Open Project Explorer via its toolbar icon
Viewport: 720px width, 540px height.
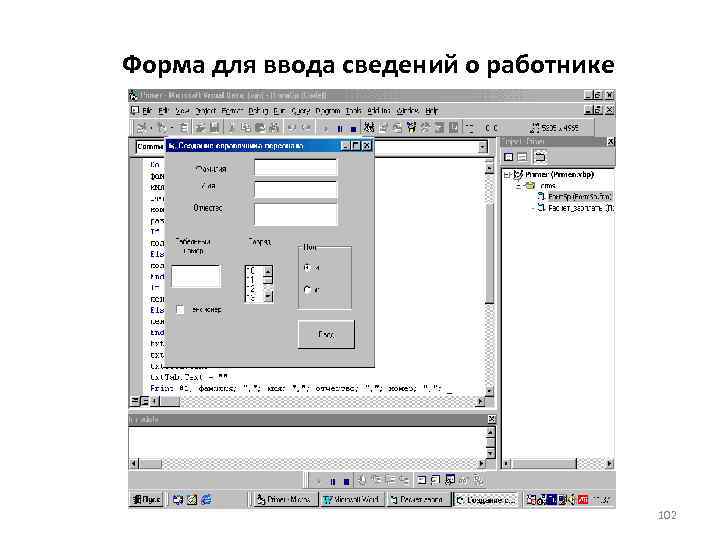pyautogui.click(x=369, y=128)
